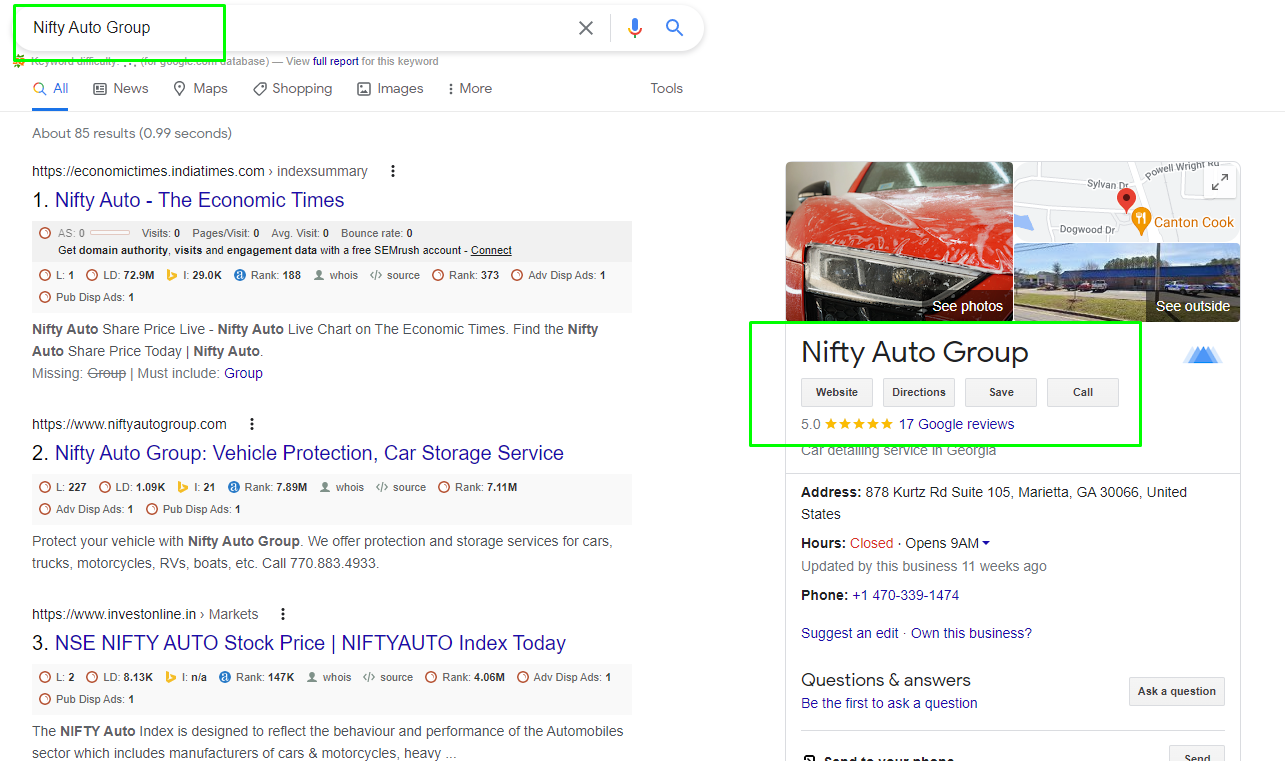Open 17 Google reviews
Screen dimensions: 1285x761
tap(956, 424)
